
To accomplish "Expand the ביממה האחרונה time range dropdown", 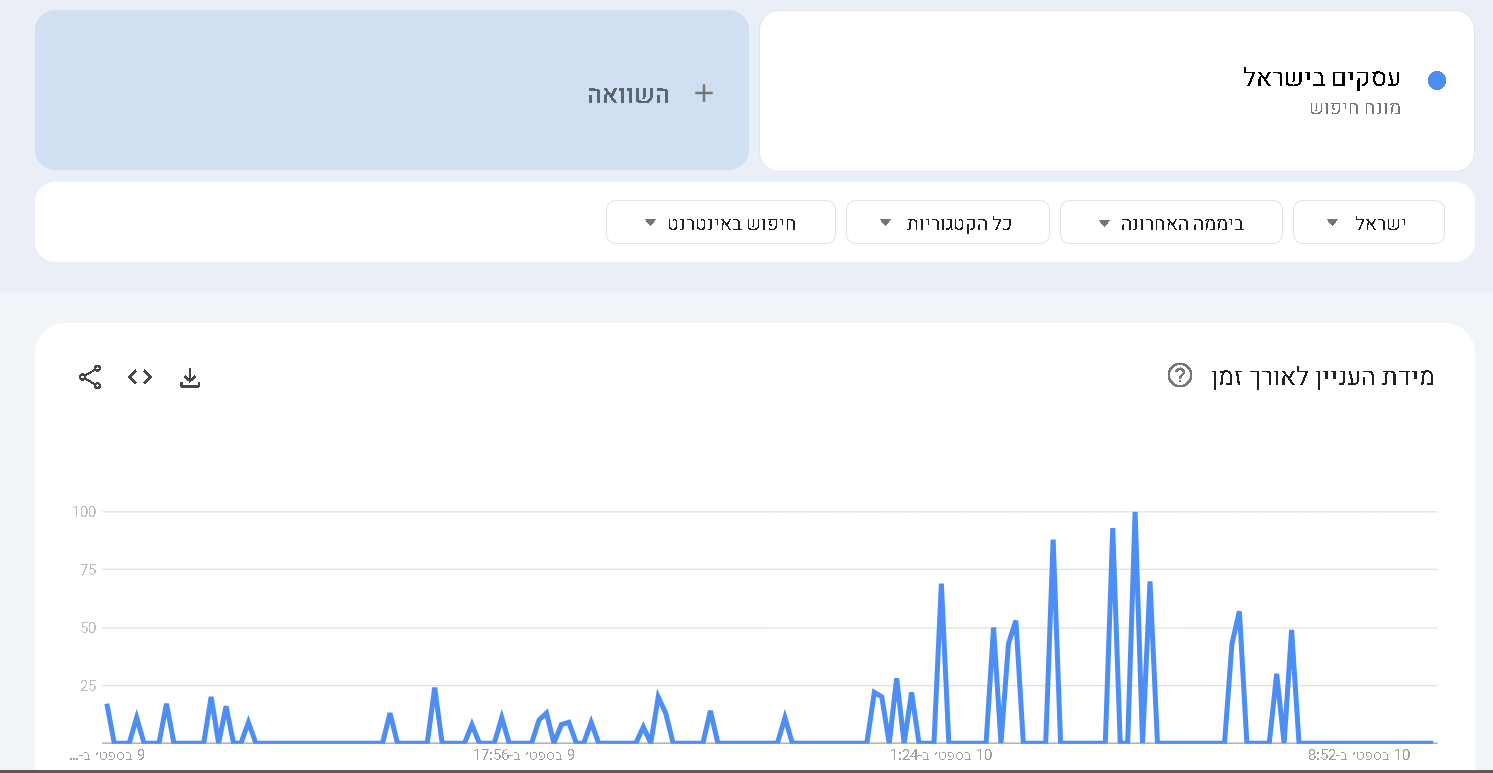I will 1170,222.
